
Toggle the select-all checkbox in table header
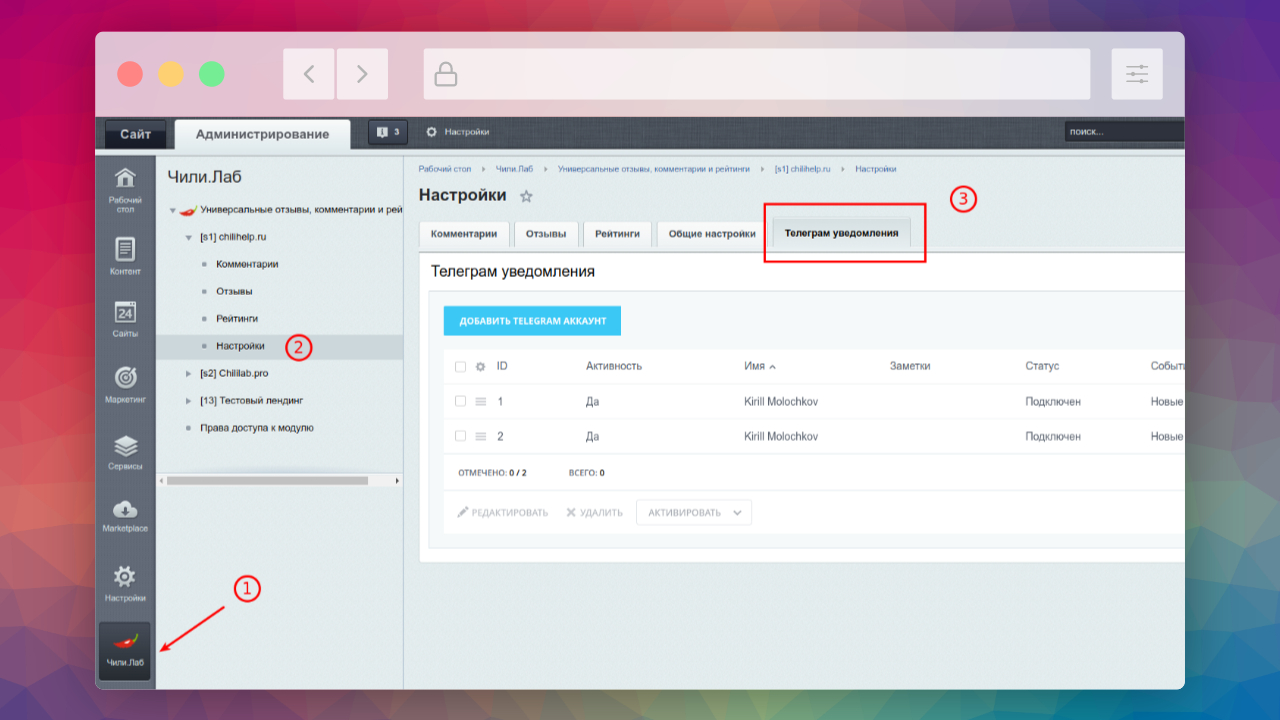[460, 367]
